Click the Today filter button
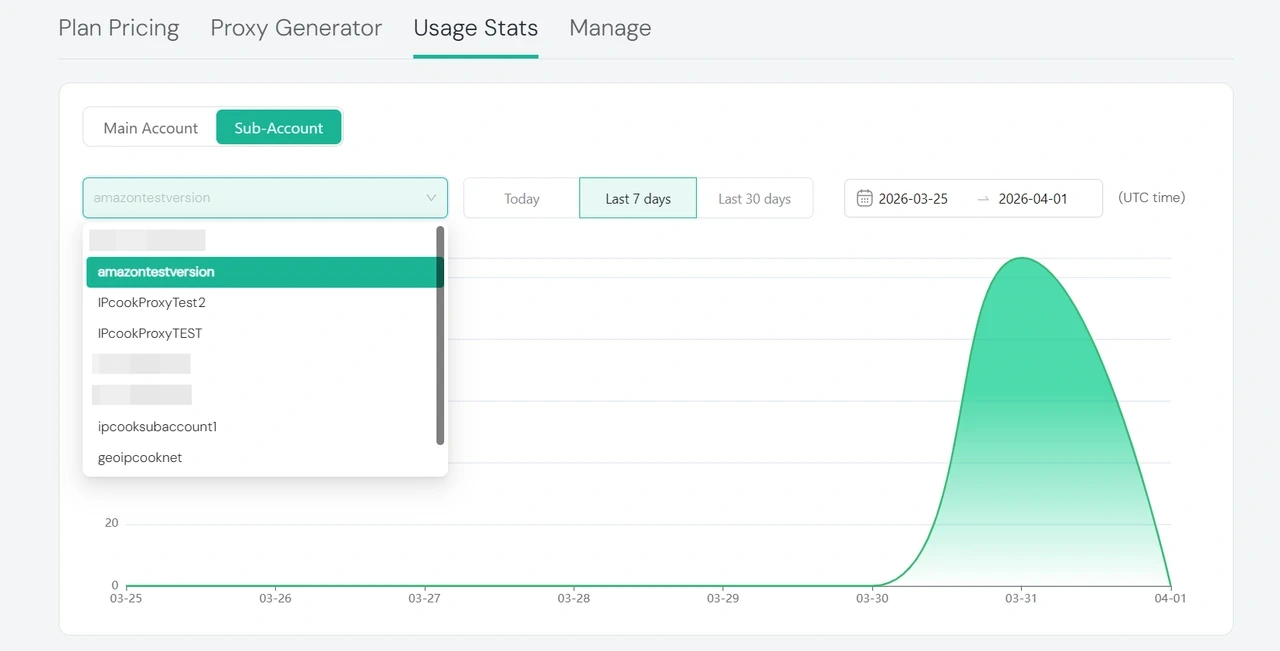The height and width of the screenshot is (651, 1280). 520,198
